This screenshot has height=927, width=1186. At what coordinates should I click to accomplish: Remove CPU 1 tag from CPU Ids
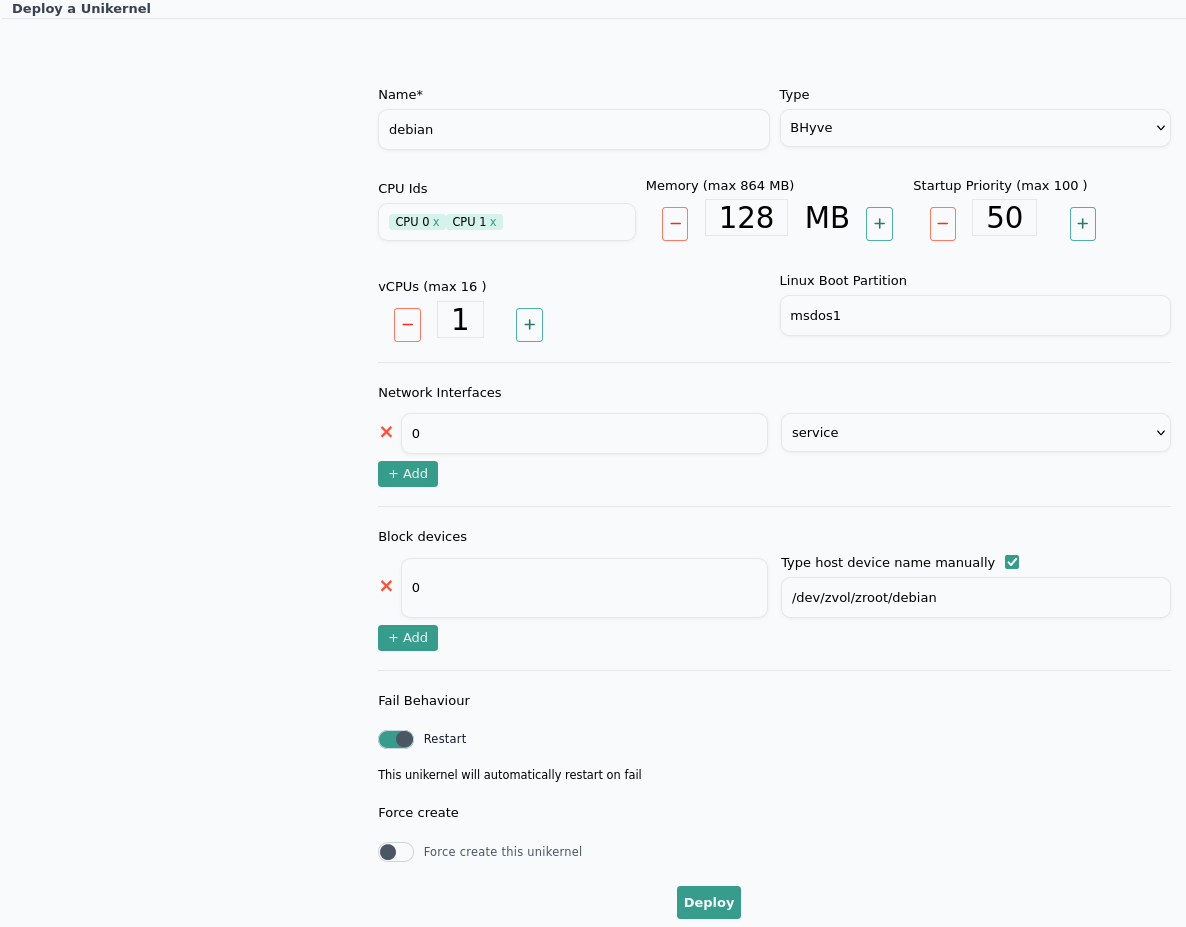(x=493, y=222)
